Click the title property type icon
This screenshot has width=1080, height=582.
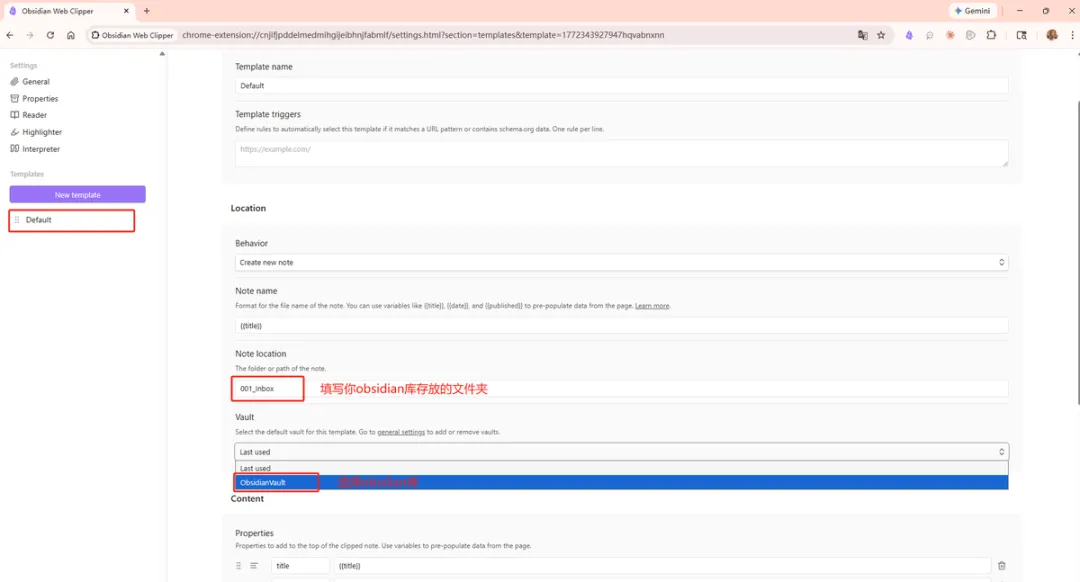pos(254,566)
